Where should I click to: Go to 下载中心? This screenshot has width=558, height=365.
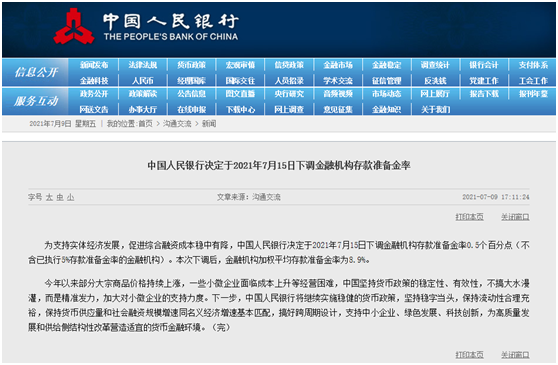pos(240,110)
